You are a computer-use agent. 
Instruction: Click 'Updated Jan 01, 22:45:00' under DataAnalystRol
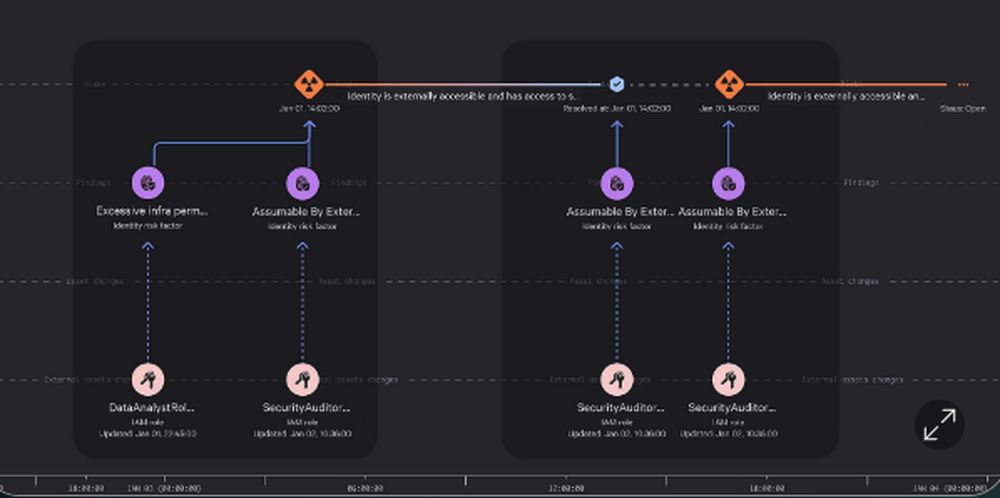[148, 434]
